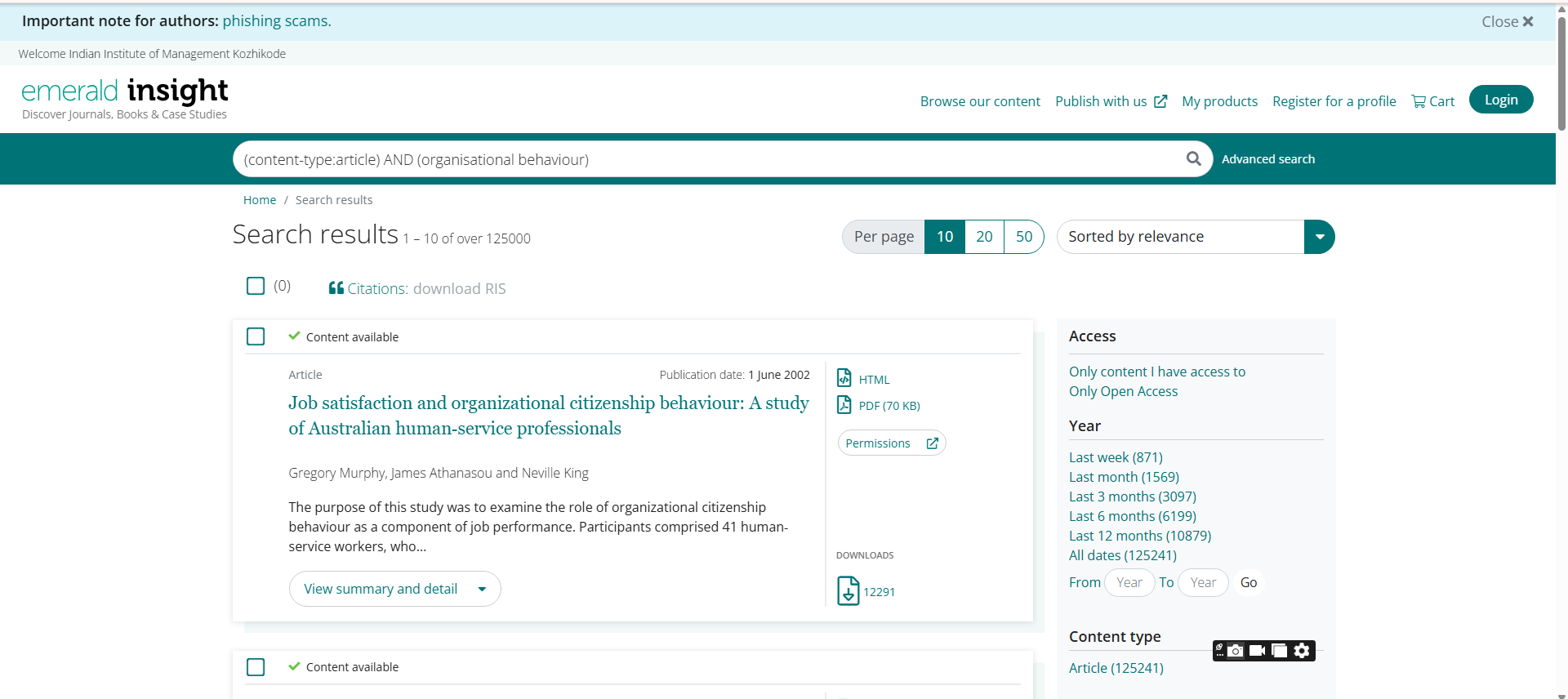Set results per page to 50
Screen dimensions: 1568x699
tap(1023, 237)
